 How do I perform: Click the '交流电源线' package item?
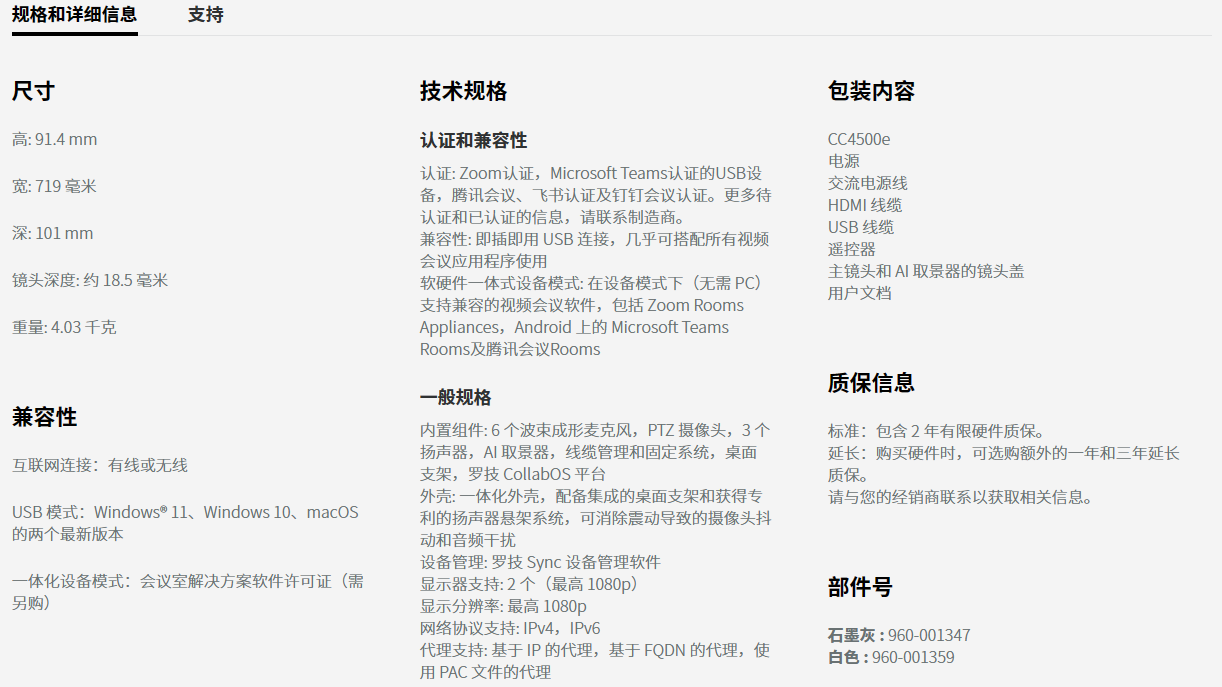click(x=868, y=184)
